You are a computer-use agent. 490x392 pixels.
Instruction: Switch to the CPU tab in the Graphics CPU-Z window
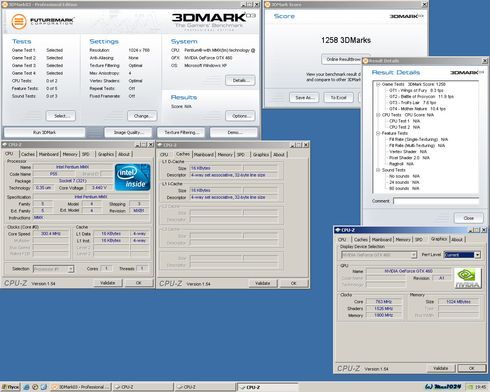[x=342, y=239]
